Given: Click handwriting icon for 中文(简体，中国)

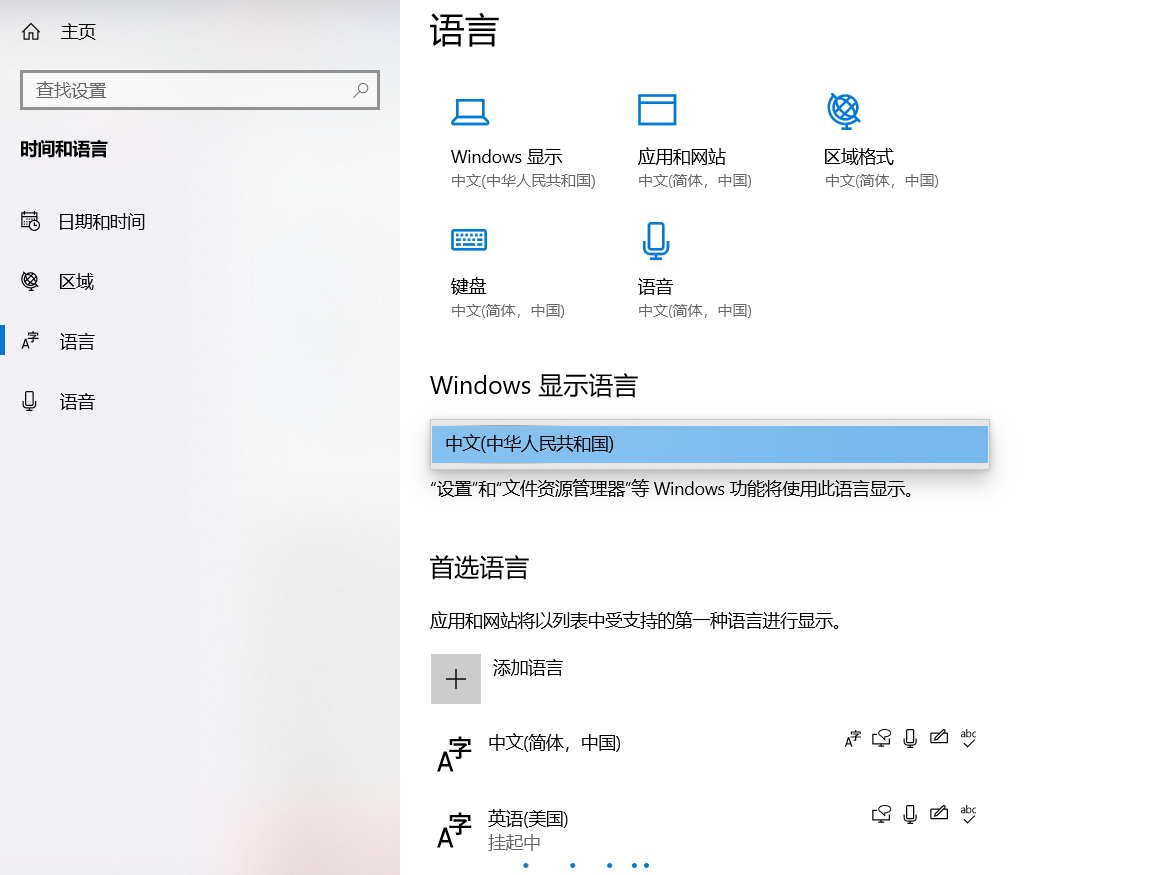Looking at the screenshot, I should tap(939, 738).
